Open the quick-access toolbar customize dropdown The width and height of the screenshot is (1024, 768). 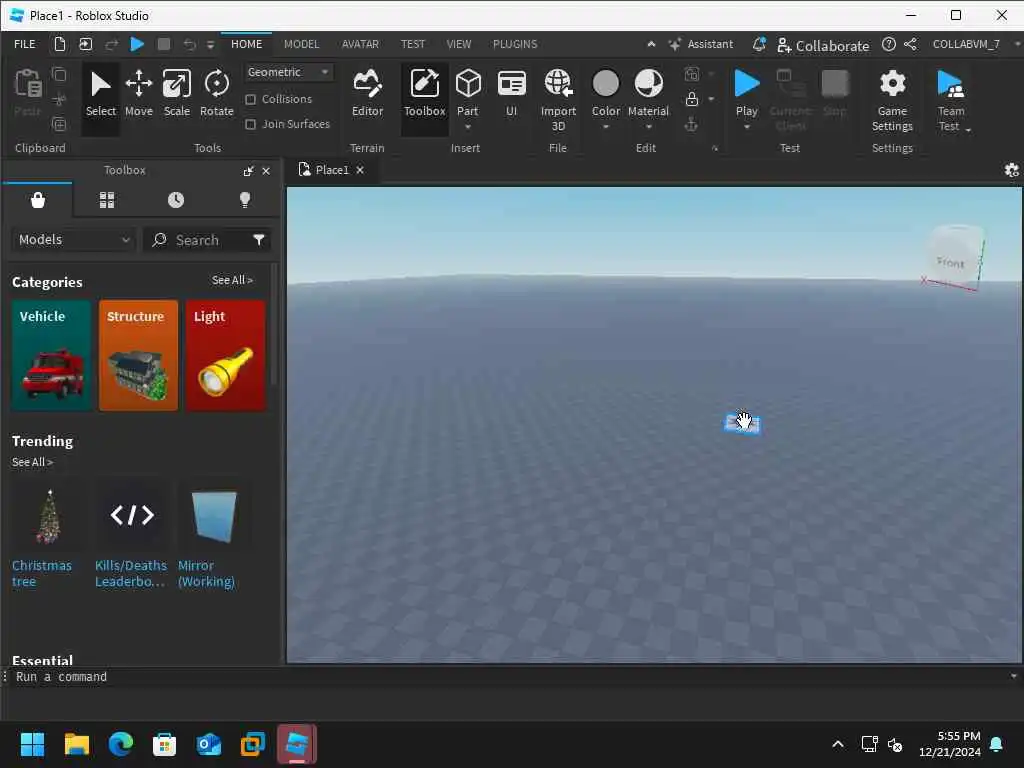[210, 44]
